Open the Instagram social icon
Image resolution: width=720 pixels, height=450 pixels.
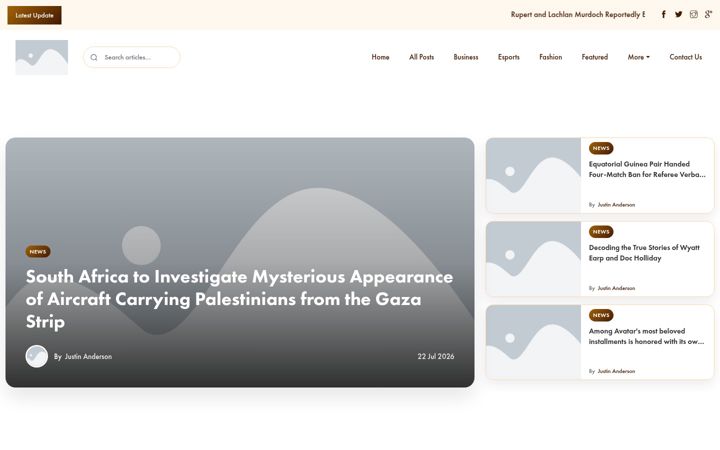coord(693,14)
